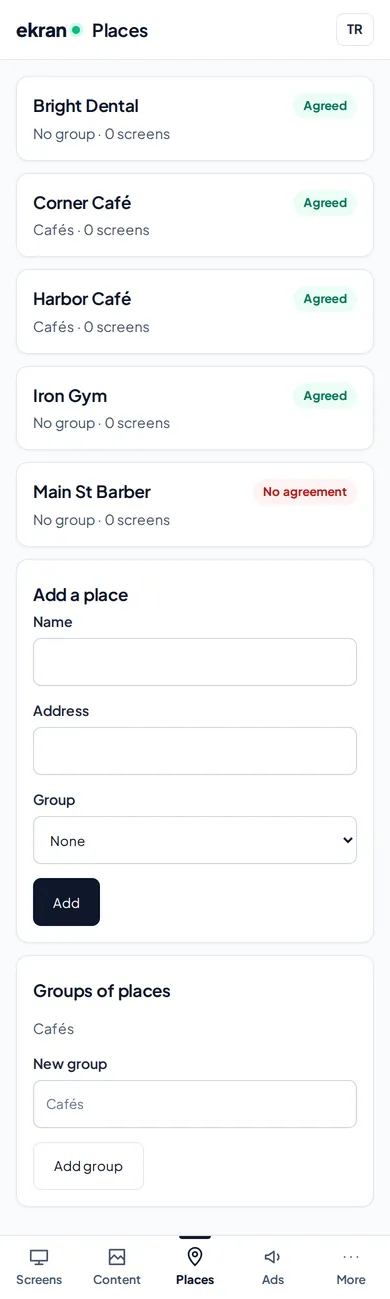Viewport: 390px width, 1299px height.
Task: Open the Screens monitor icon tab
Action: [x=39, y=1257]
